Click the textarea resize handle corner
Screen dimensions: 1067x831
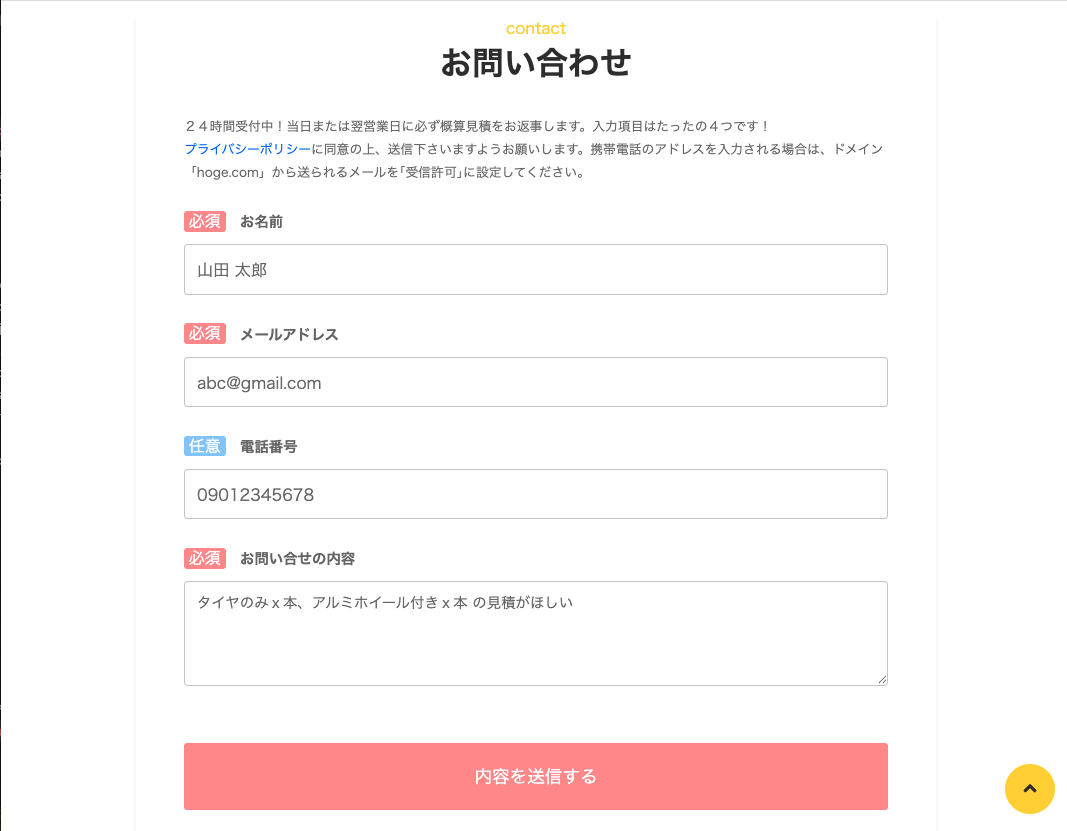tap(882, 679)
